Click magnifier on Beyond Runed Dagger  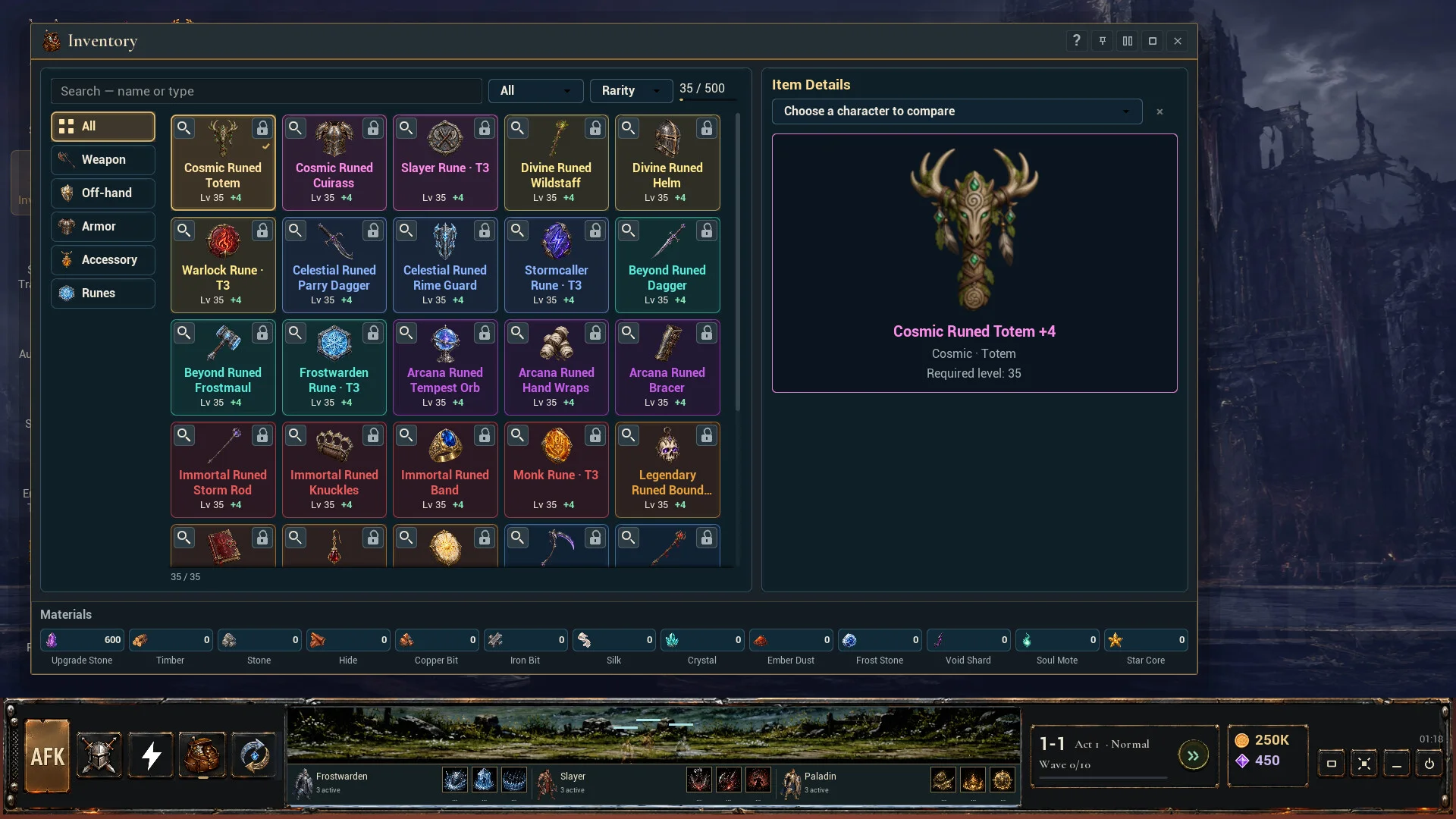coord(628,231)
